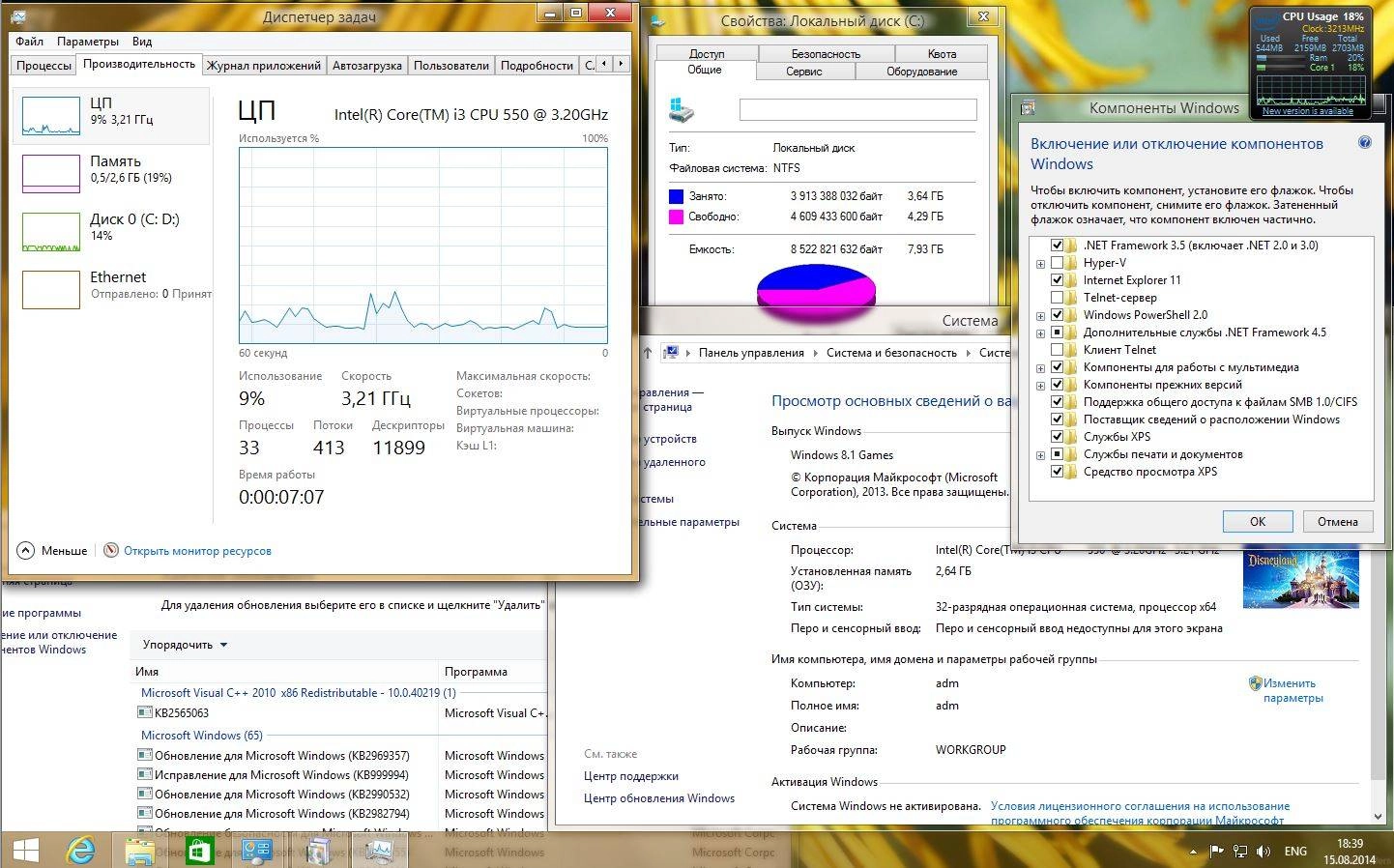The height and width of the screenshot is (868, 1394).
Task: Open the Безопасность tab in disk properties
Action: click(826, 54)
